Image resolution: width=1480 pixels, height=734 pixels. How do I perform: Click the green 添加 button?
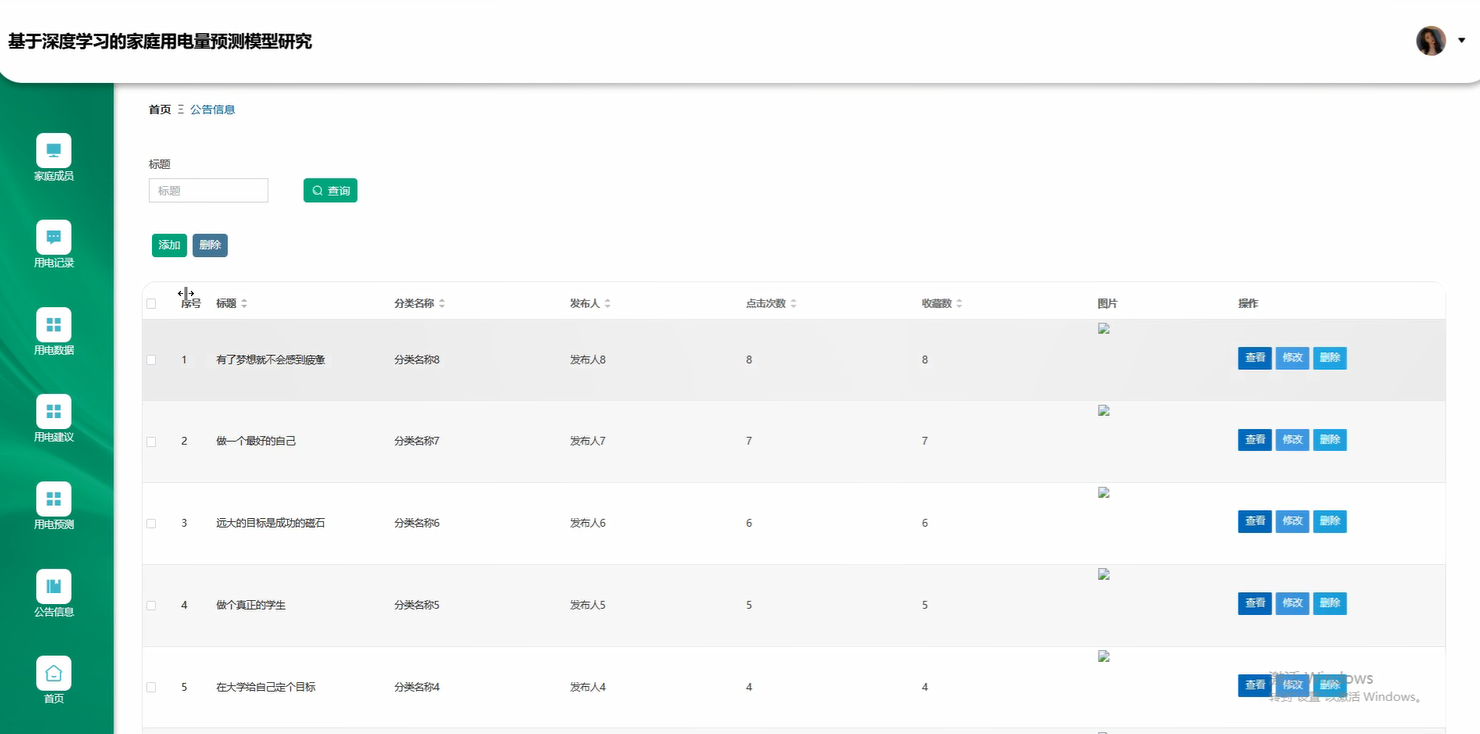pyautogui.click(x=169, y=245)
